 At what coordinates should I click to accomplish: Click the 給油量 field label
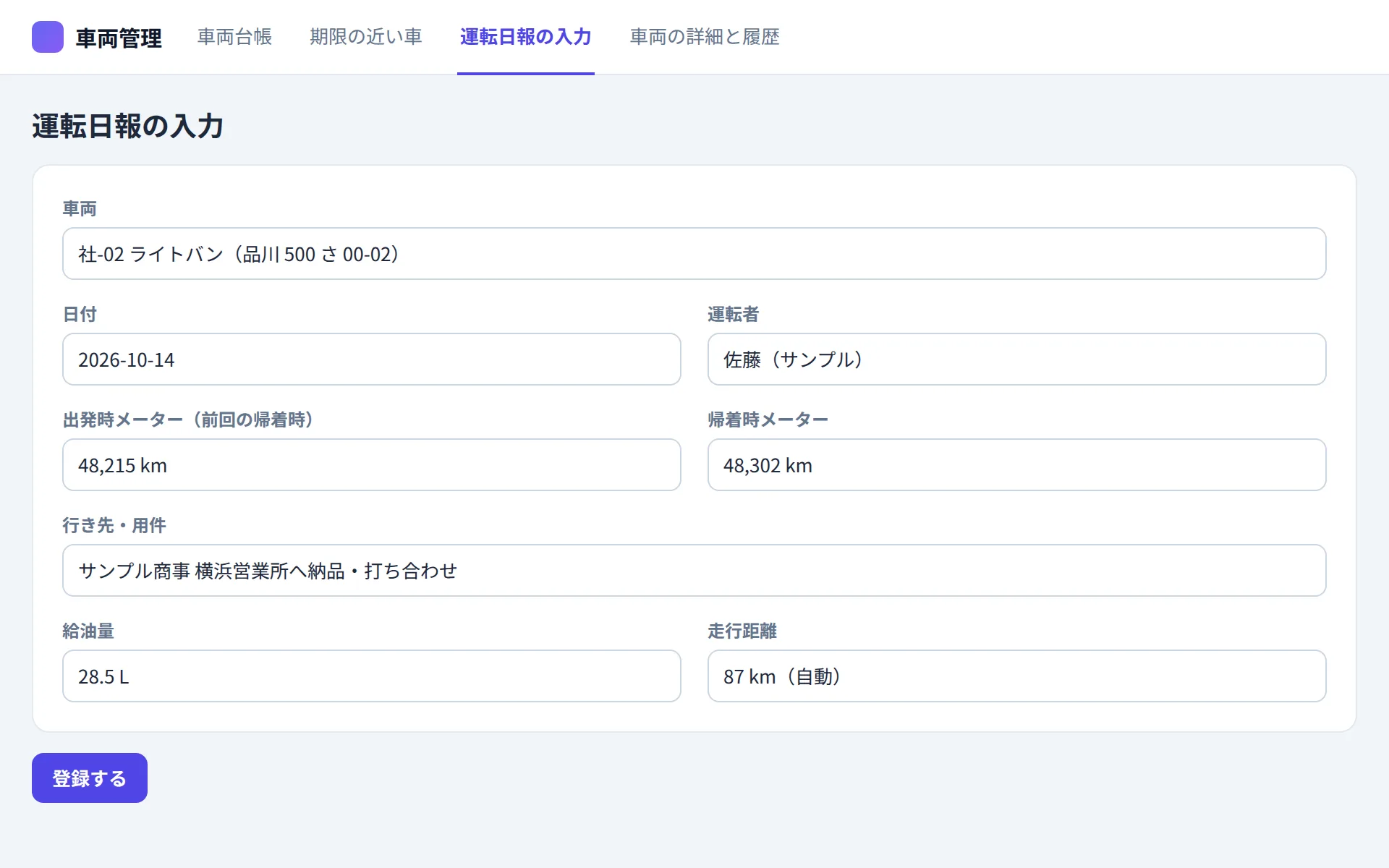click(88, 631)
